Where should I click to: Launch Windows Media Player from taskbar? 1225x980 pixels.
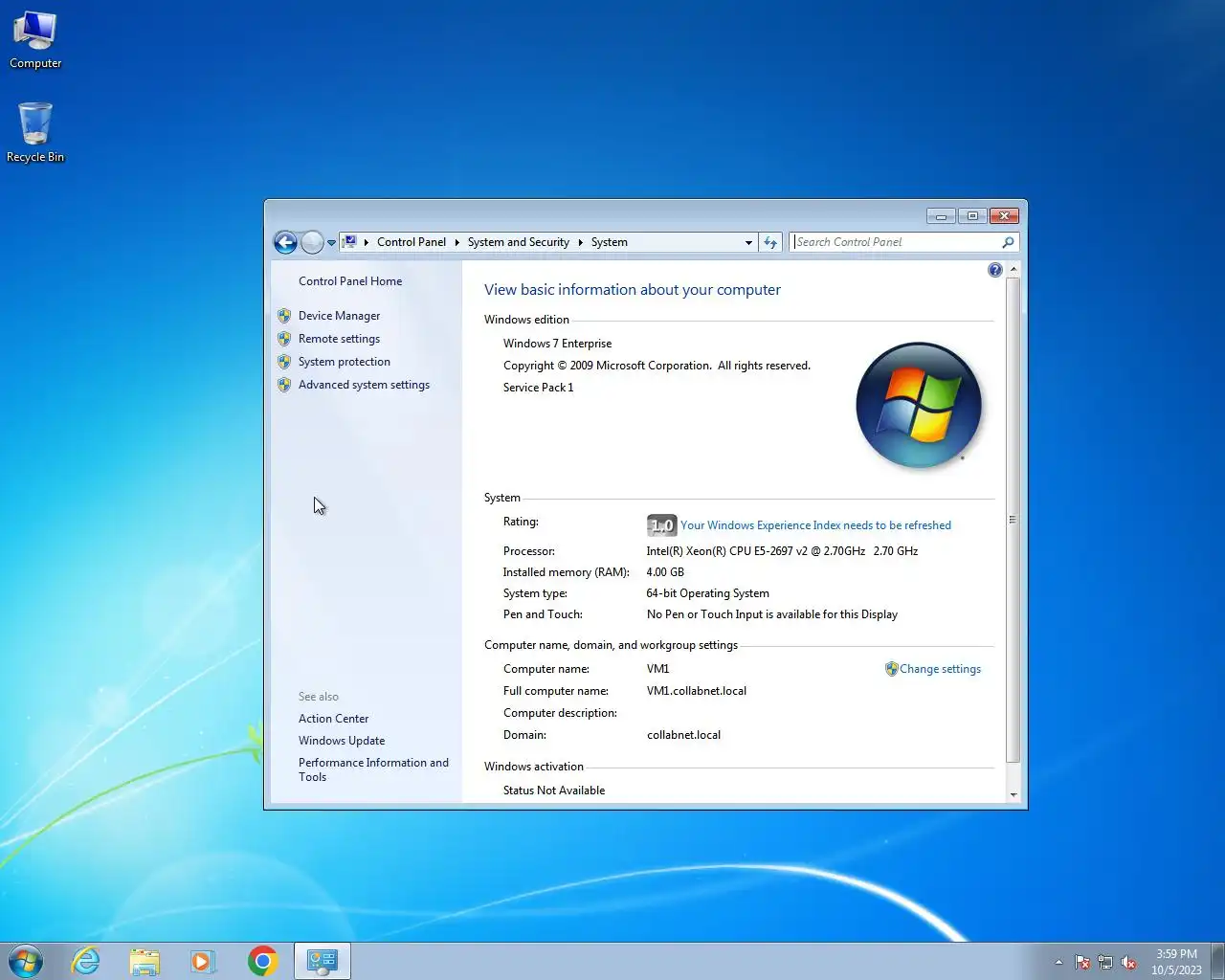[203, 961]
